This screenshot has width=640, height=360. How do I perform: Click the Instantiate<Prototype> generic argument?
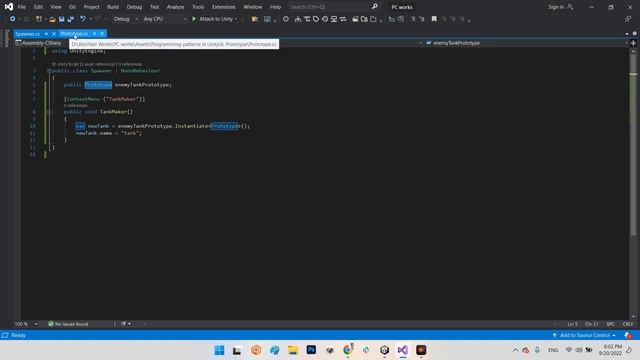point(224,126)
